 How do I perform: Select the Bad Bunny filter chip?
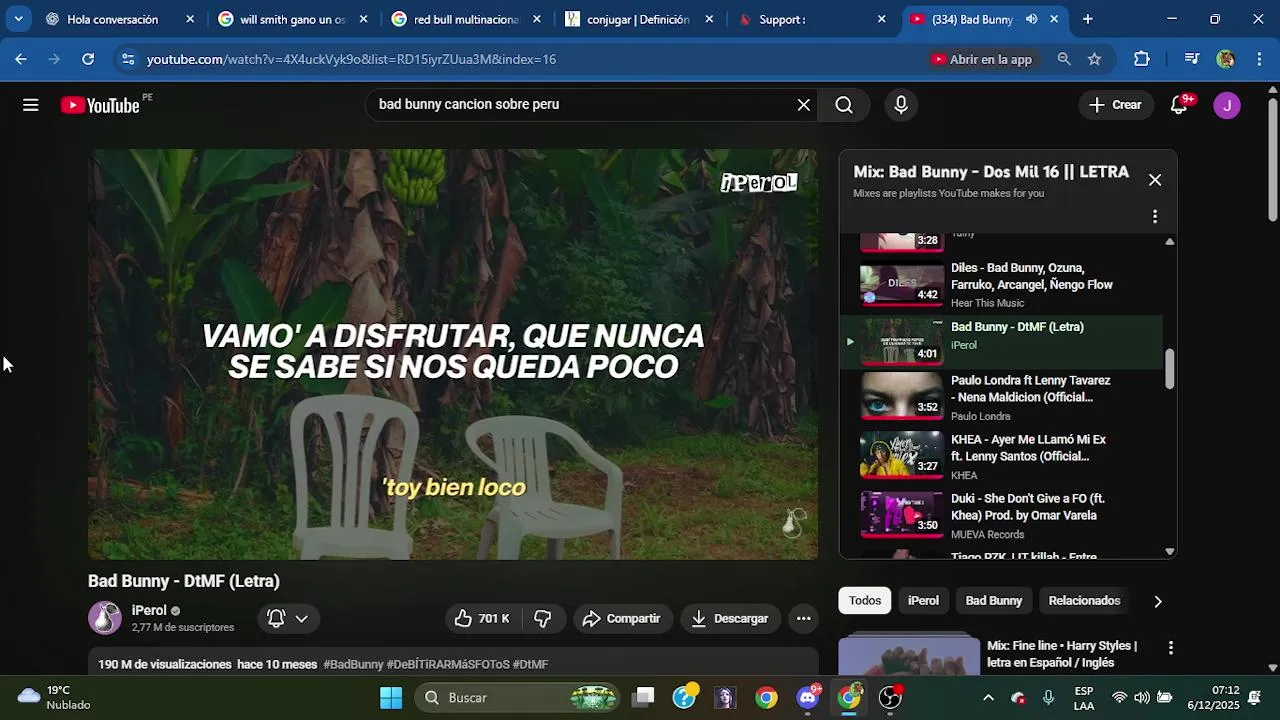(x=994, y=601)
